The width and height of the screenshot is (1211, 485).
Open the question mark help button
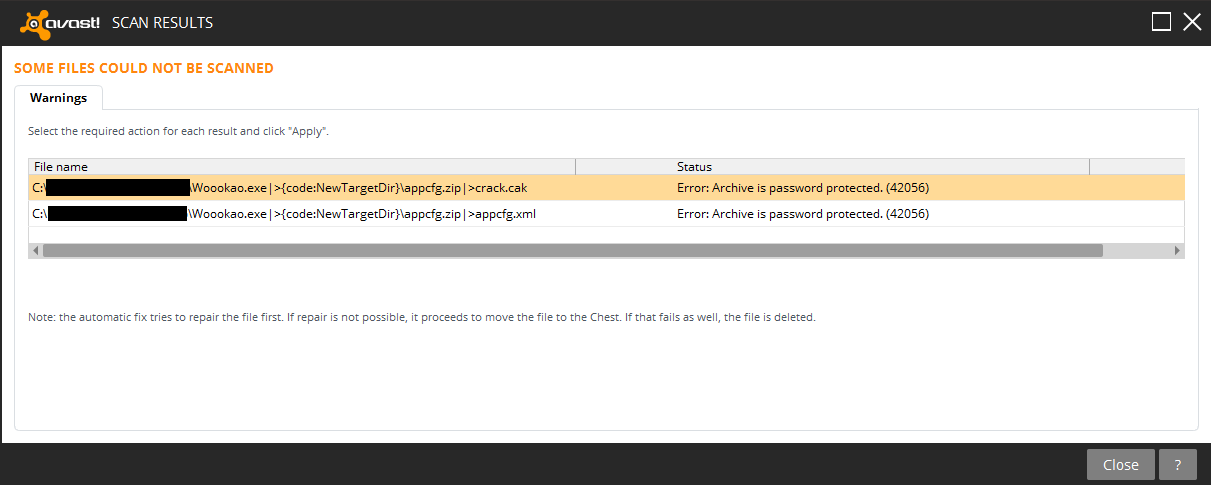pos(1178,464)
